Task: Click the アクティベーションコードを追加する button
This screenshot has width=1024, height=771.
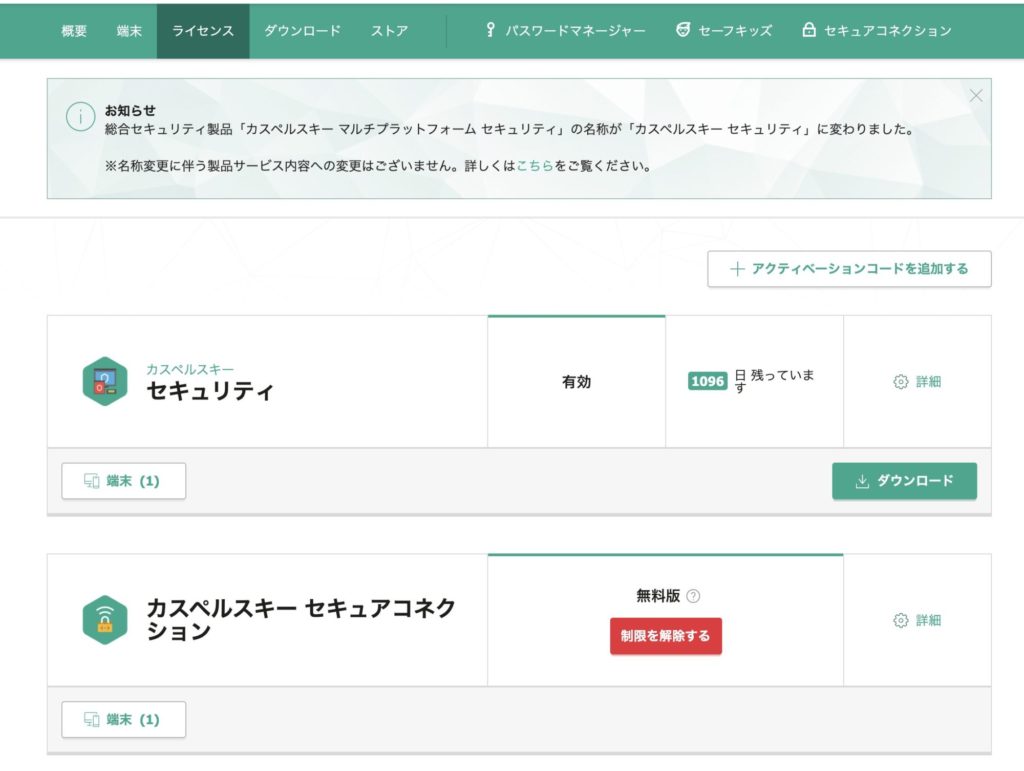Action: click(x=849, y=269)
